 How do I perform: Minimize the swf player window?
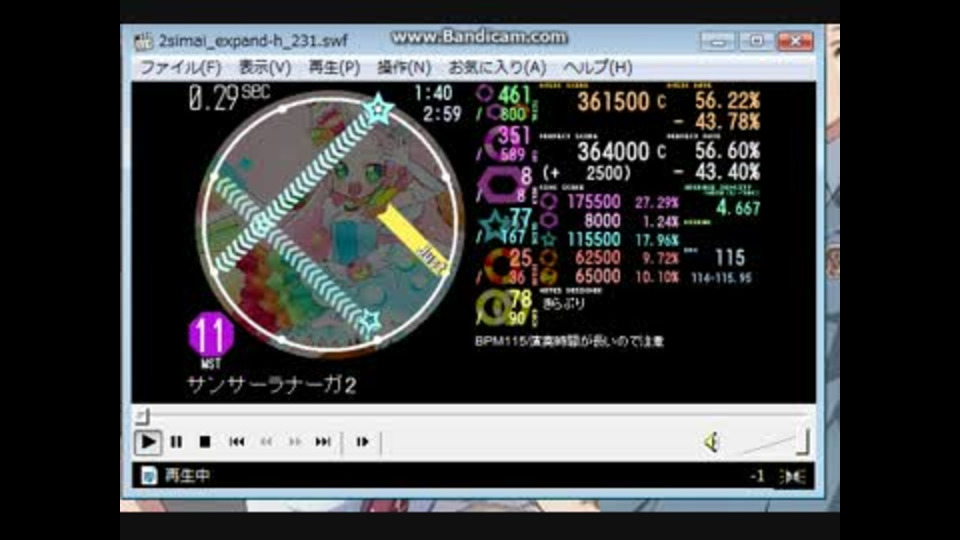(x=718, y=42)
